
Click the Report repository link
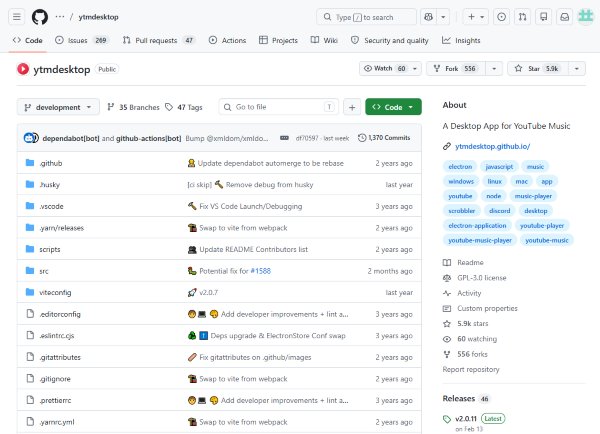471,369
